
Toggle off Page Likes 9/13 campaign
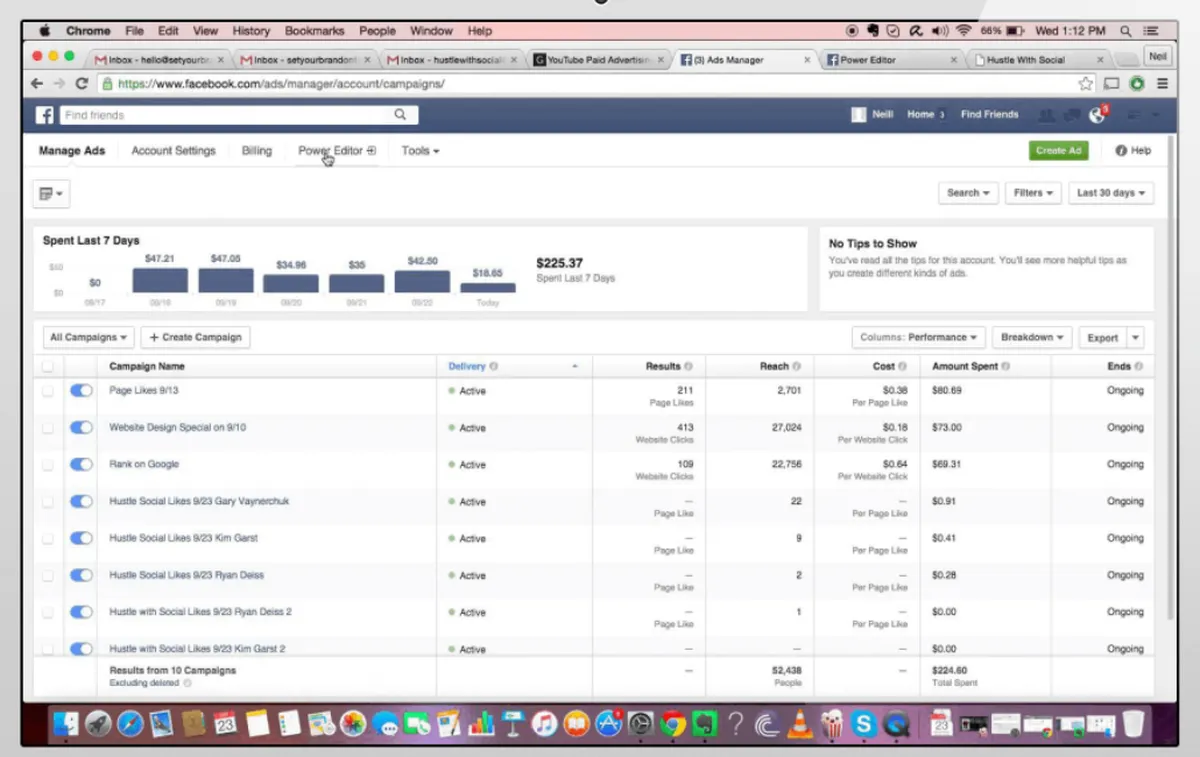pos(81,390)
